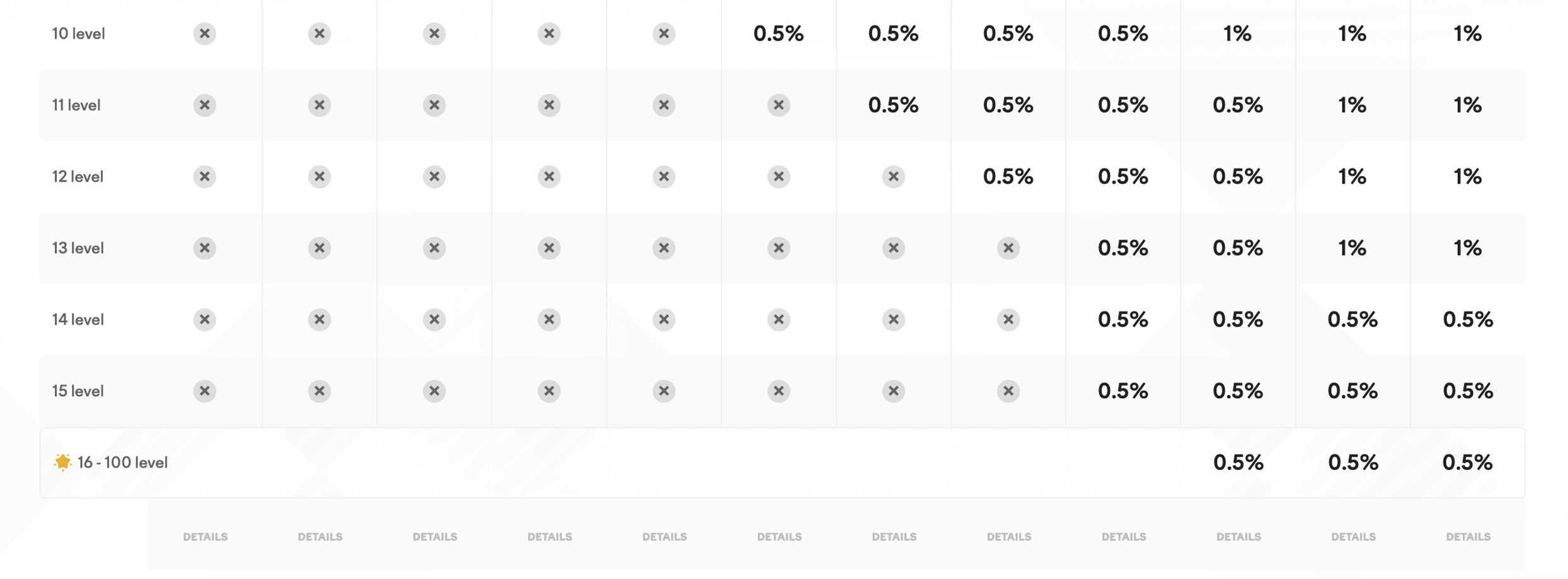
Task: Open DETAILS under the first column
Action: (205, 537)
